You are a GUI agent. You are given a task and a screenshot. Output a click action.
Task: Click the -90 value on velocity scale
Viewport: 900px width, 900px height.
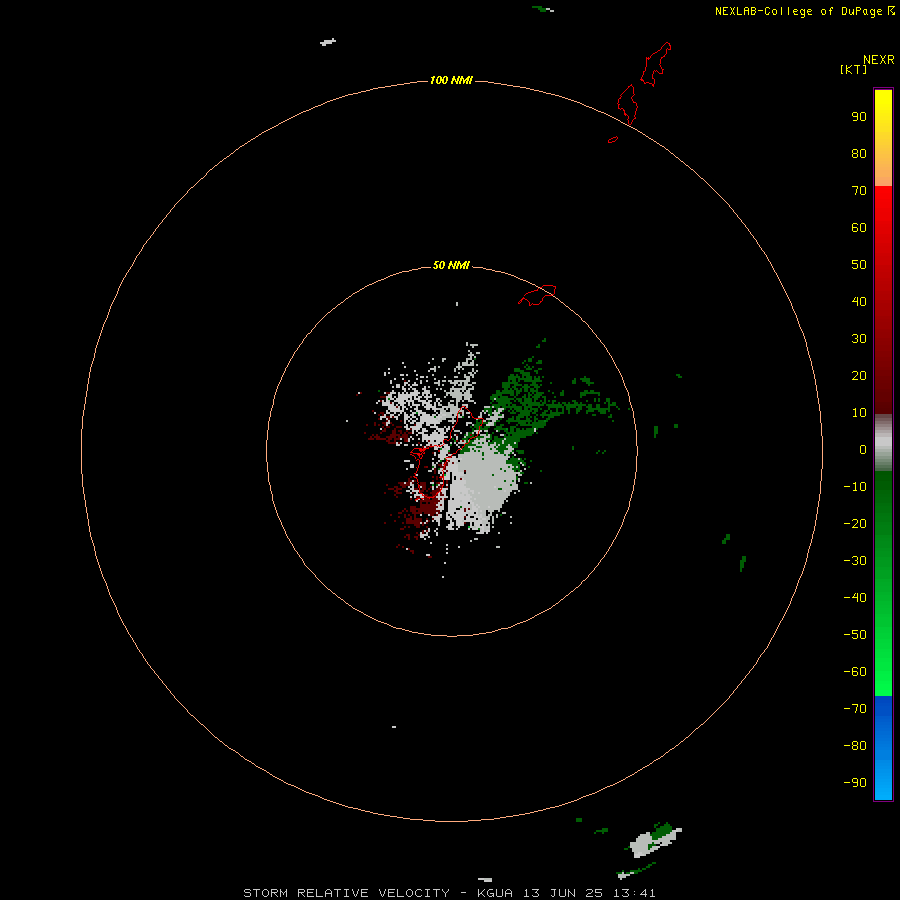(x=855, y=783)
